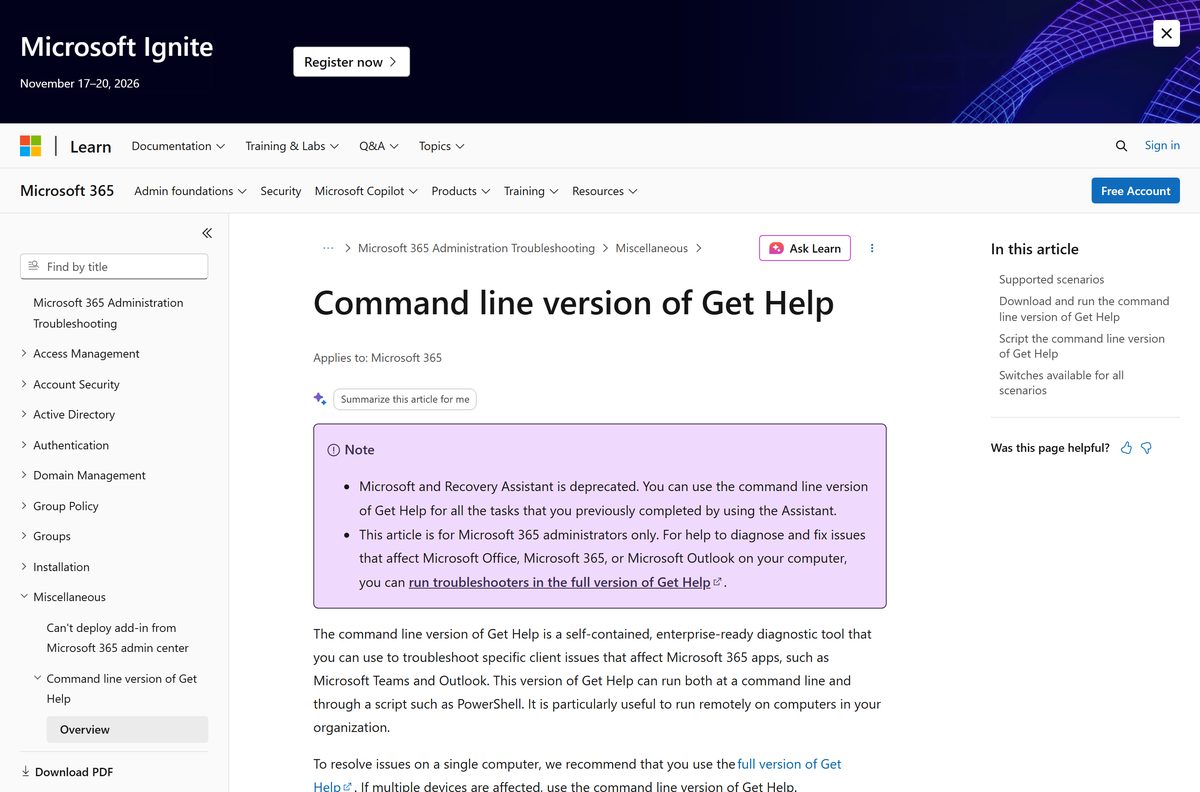
Task: Open the Microsoft Copilot dropdown
Action: pos(366,191)
